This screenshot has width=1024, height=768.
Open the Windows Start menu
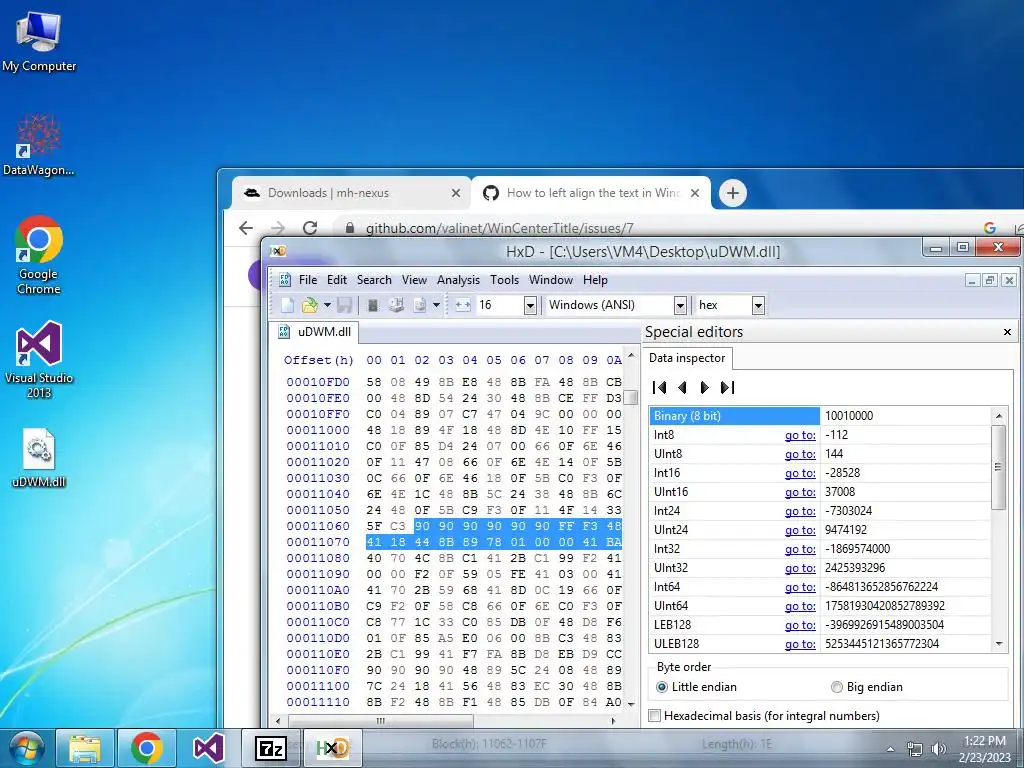coord(25,748)
